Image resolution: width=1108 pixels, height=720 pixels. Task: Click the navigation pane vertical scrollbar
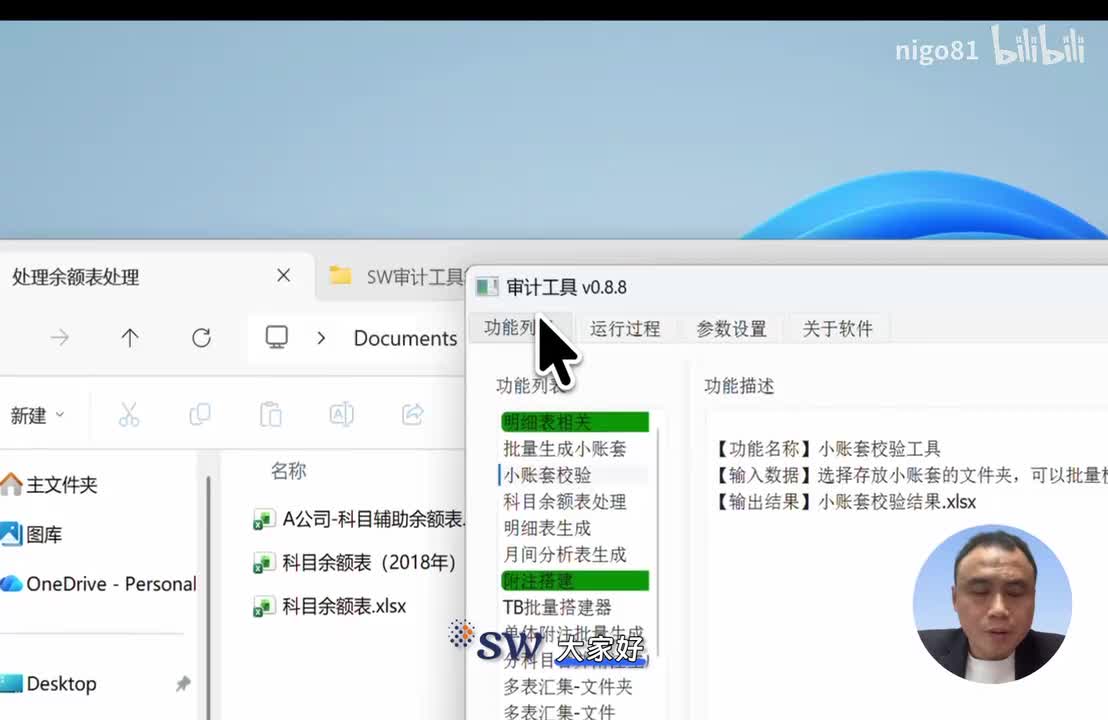click(208, 597)
